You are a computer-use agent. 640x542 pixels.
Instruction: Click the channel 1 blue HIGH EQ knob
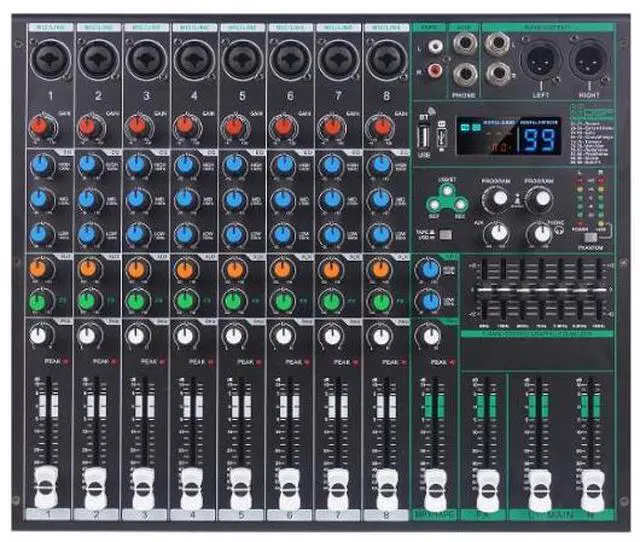pyautogui.click(x=42, y=165)
